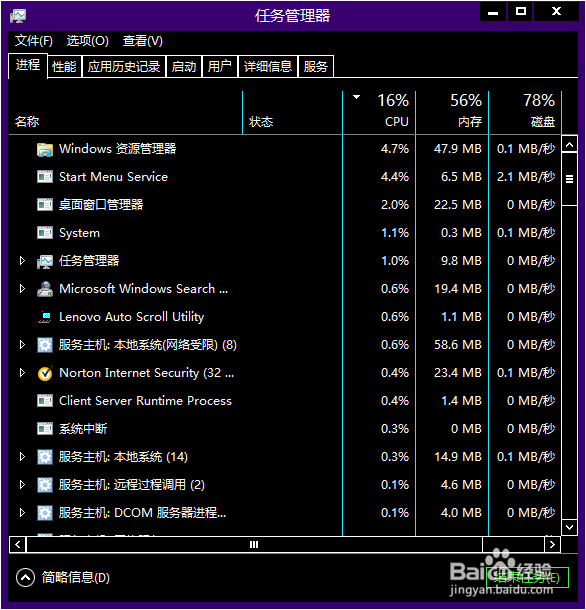Switch to the 启动 tab
586x610 pixels.
click(x=184, y=67)
